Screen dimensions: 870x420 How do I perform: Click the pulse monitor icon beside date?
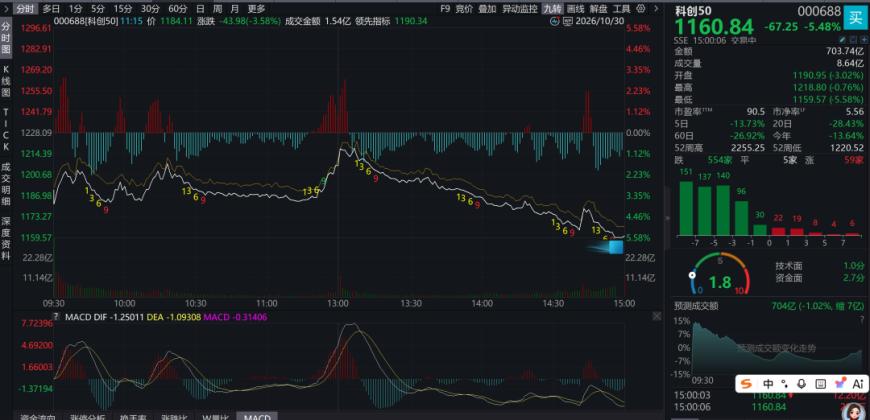pos(555,21)
